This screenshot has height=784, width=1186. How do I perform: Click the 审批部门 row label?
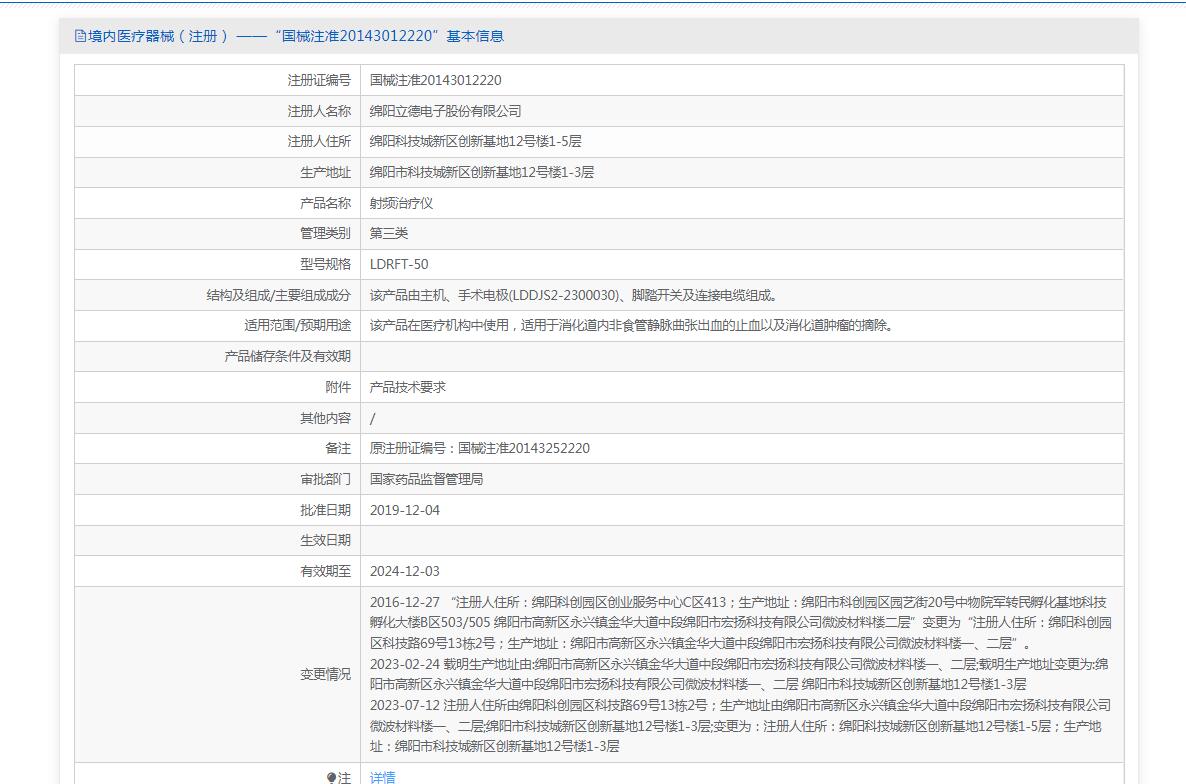325,479
